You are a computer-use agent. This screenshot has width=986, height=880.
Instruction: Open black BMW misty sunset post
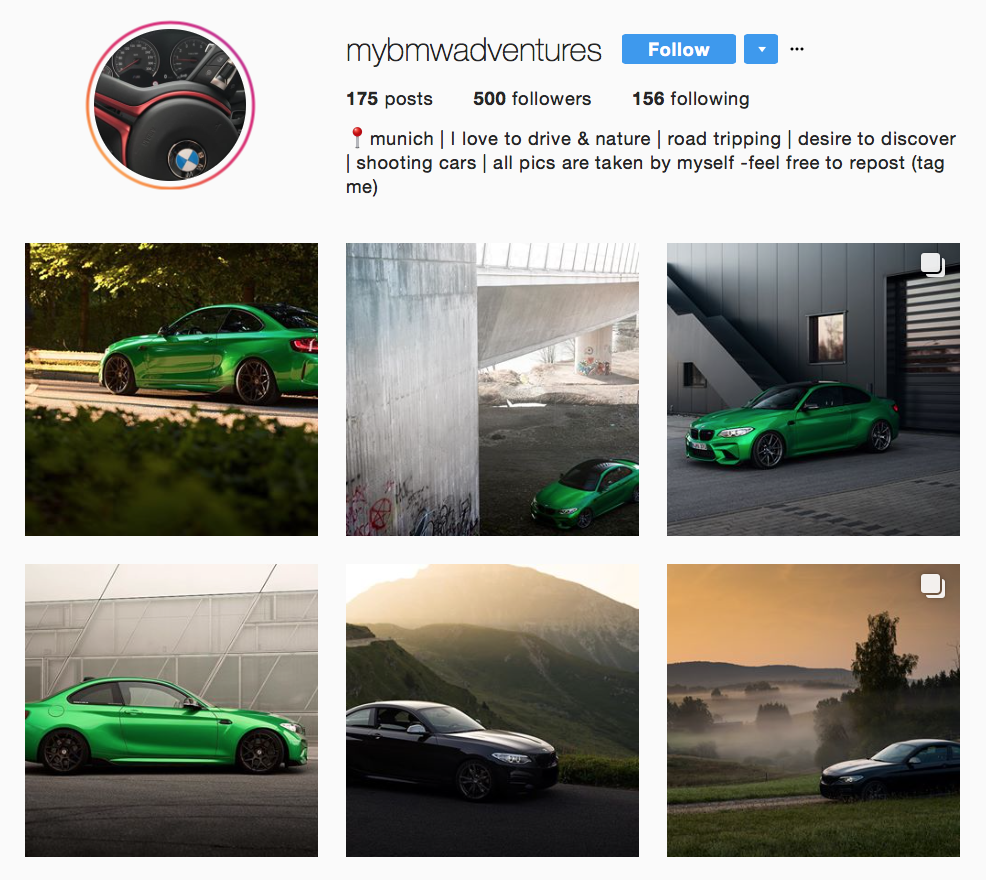[x=813, y=710]
